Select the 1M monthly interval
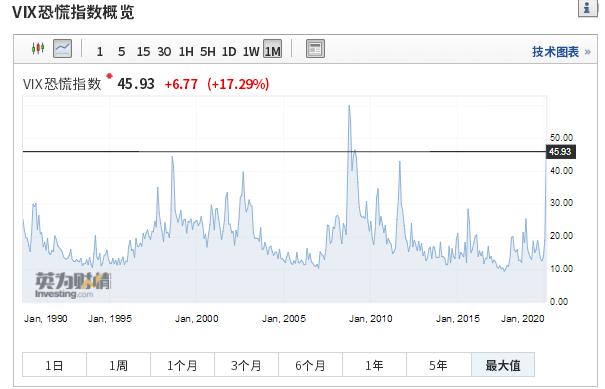This screenshot has height=389, width=605. pyautogui.click(x=272, y=49)
